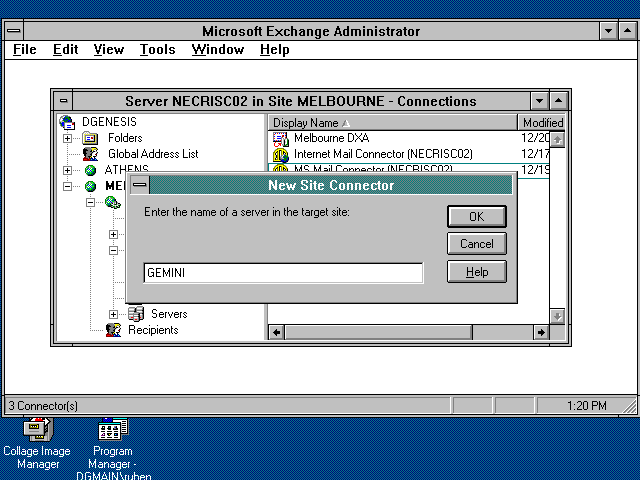Open the Program Manager desktop icon
Viewport: 640px width, 480px height.
tap(113, 429)
